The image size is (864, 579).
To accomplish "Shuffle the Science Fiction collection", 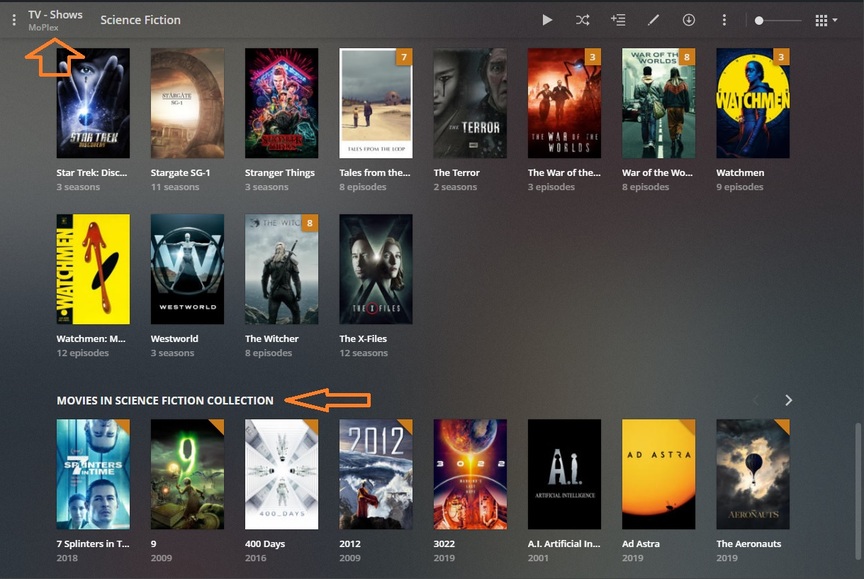I will (582, 20).
